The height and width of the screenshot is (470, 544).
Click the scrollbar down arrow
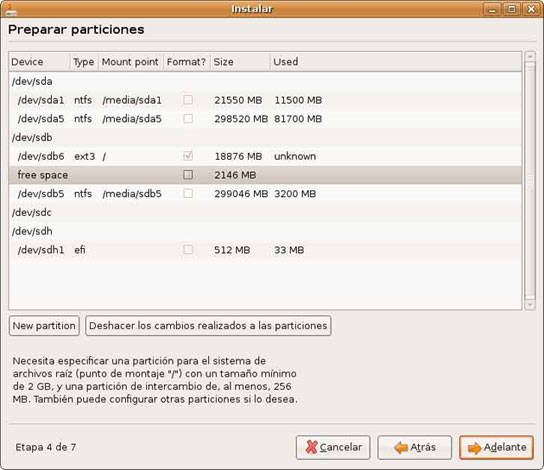[530, 305]
